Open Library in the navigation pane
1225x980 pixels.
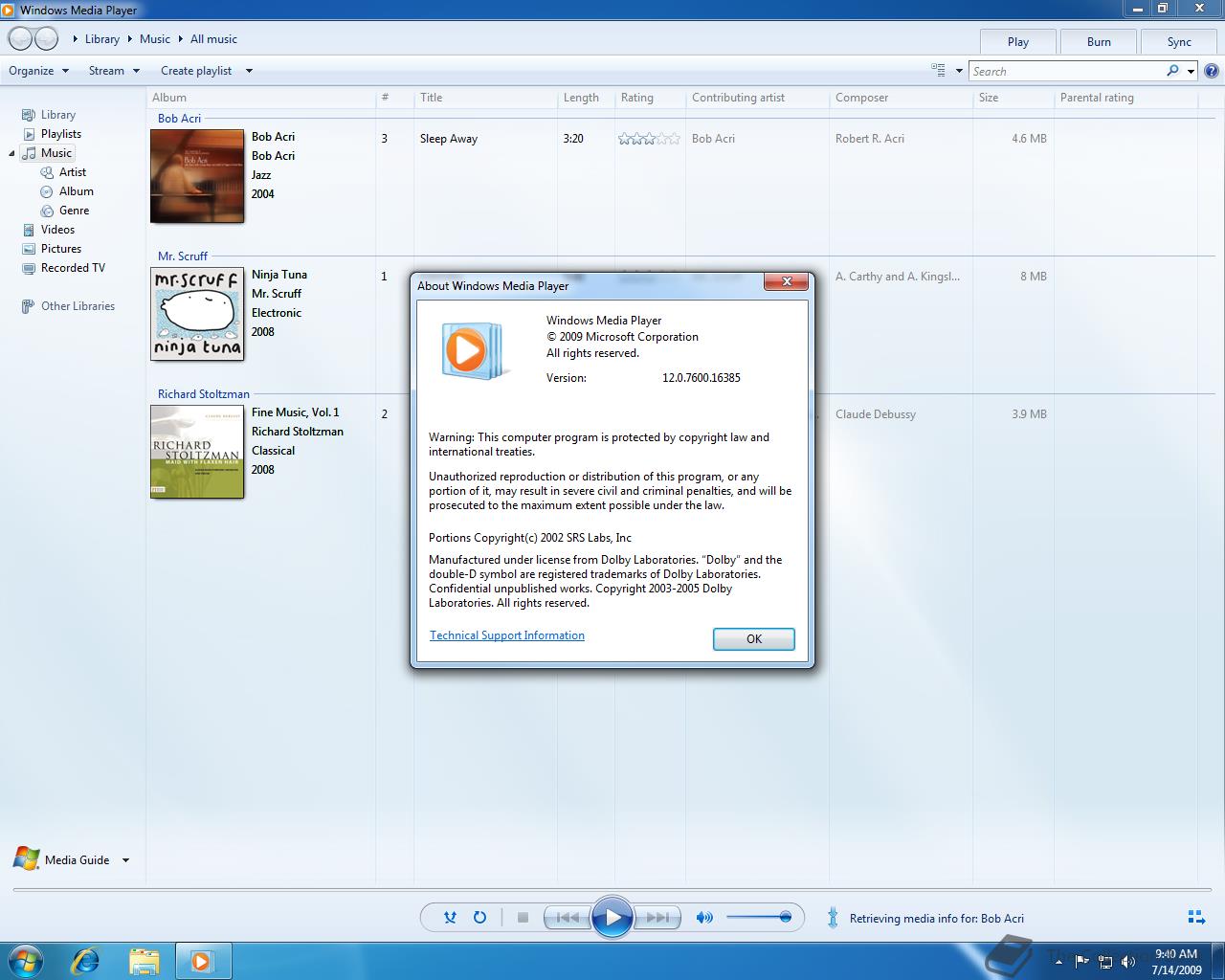57,115
